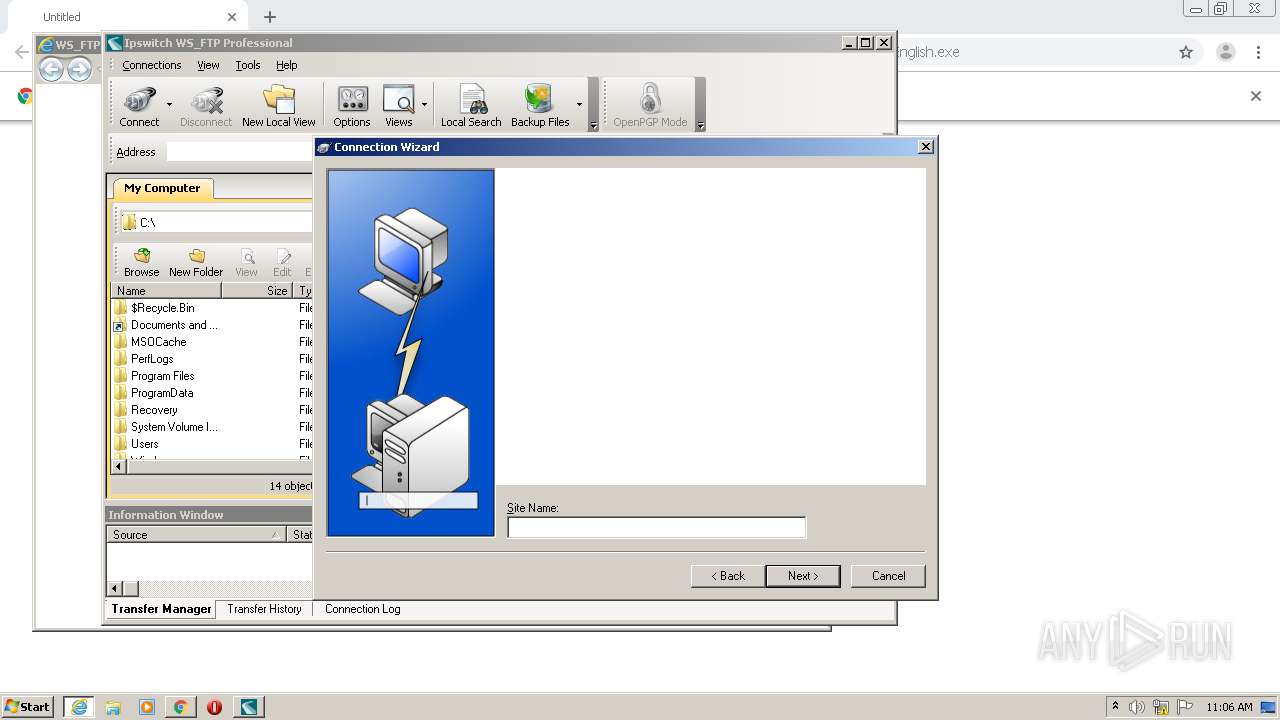
Task: Open Chrome three-dot menu
Action: coord(1259,52)
